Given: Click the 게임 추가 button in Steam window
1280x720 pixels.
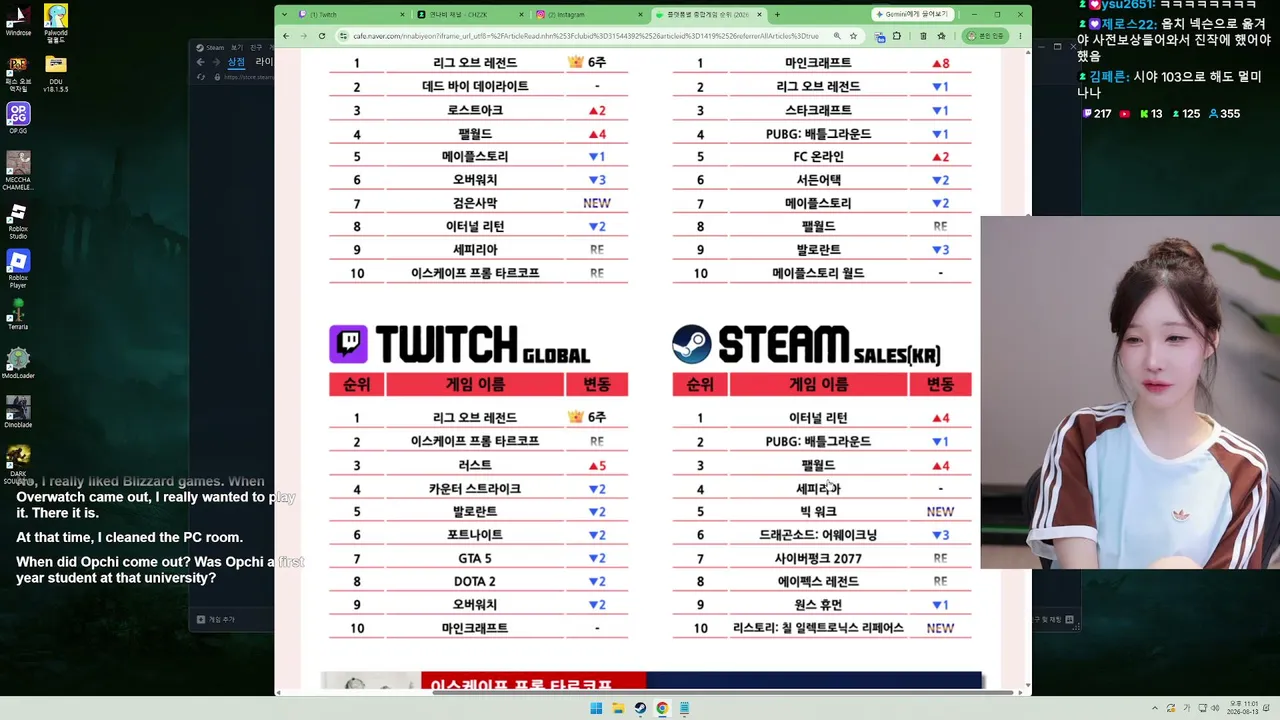Looking at the screenshot, I should coord(216,619).
